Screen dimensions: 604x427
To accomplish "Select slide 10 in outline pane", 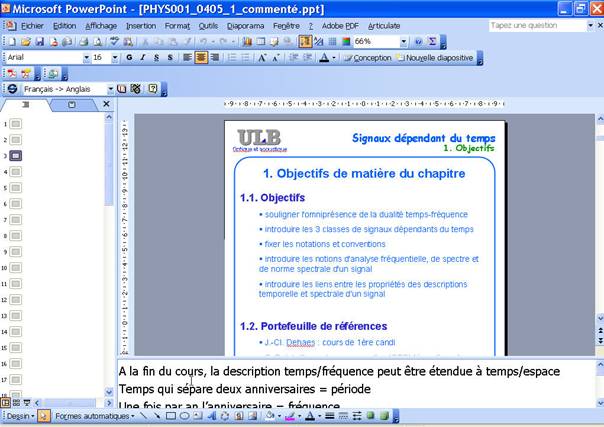I will [x=16, y=268].
